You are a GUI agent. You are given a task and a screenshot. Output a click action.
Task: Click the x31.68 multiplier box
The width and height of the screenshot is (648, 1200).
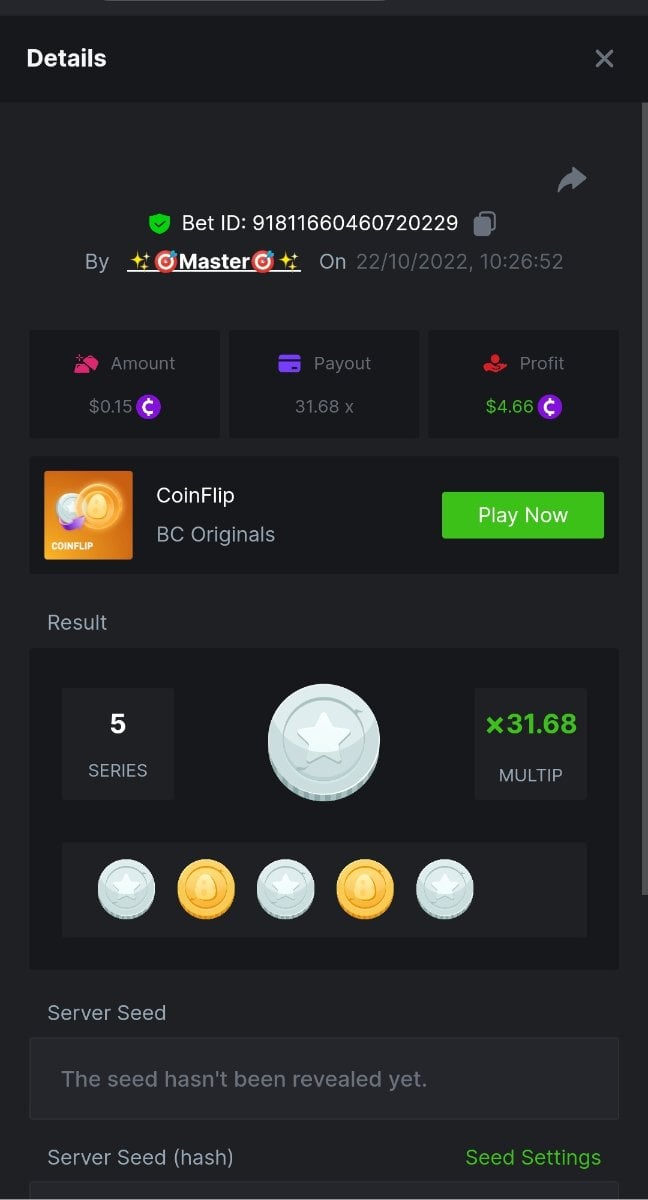pyautogui.click(x=531, y=744)
